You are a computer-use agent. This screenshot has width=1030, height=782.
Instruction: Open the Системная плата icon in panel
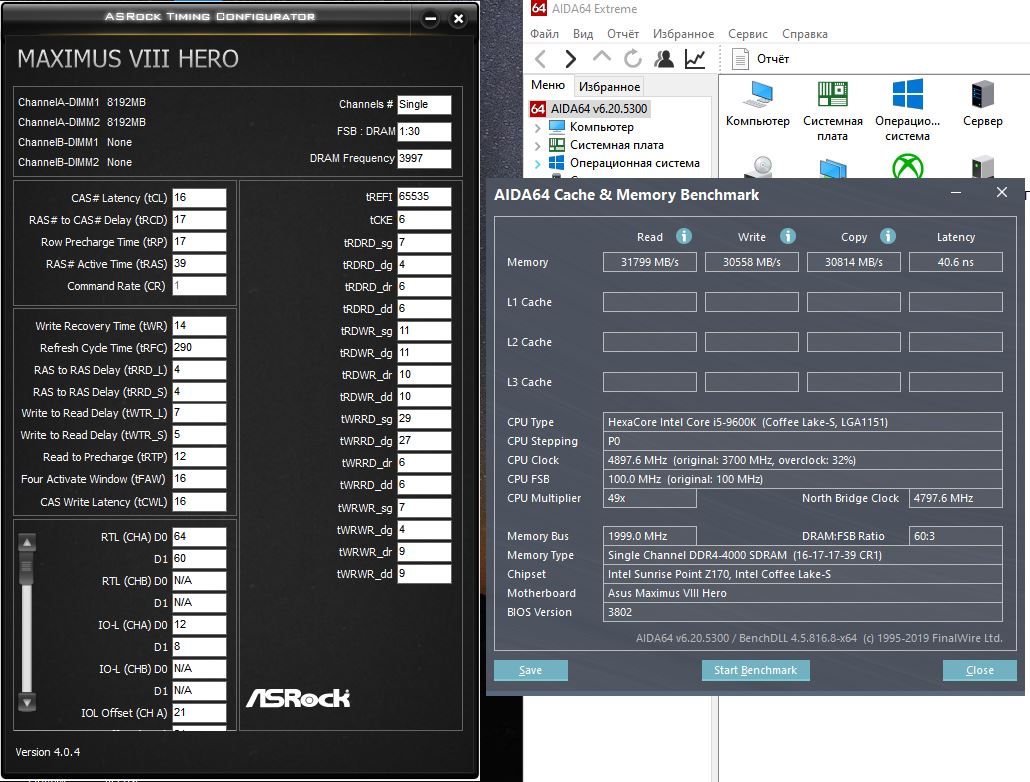832,110
